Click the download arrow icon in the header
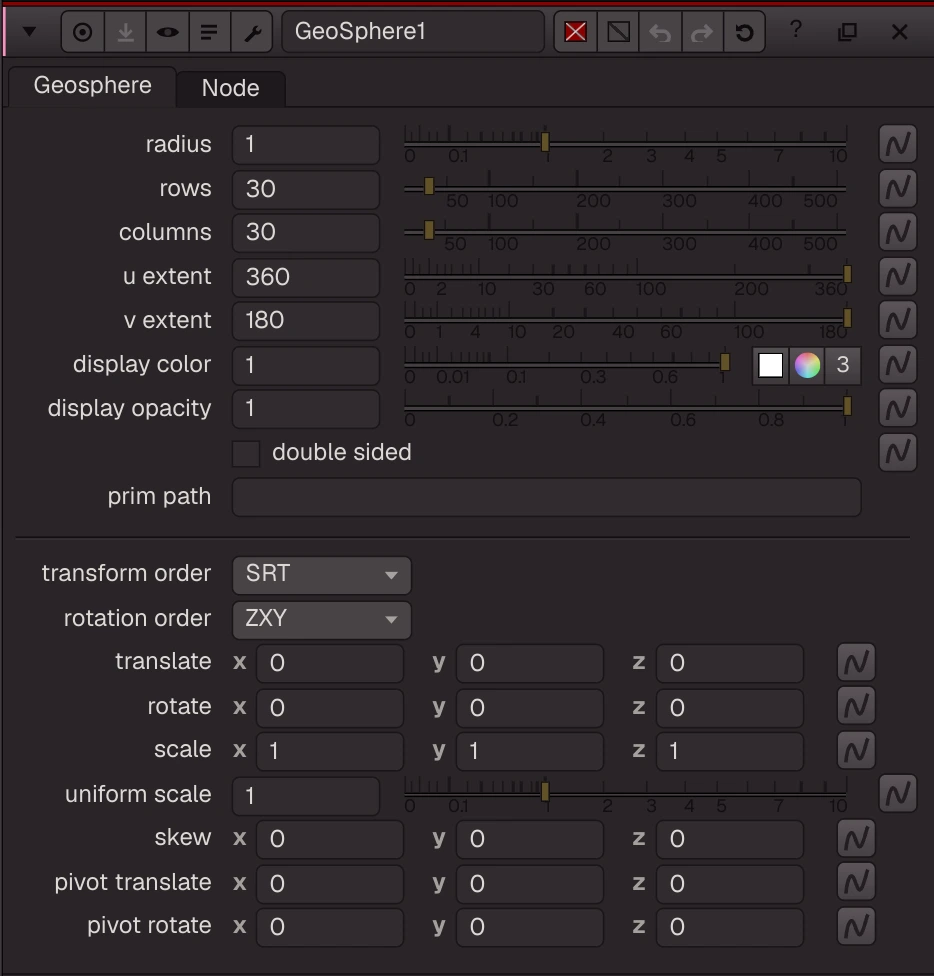Screen dimensions: 934x976 [x=125, y=32]
